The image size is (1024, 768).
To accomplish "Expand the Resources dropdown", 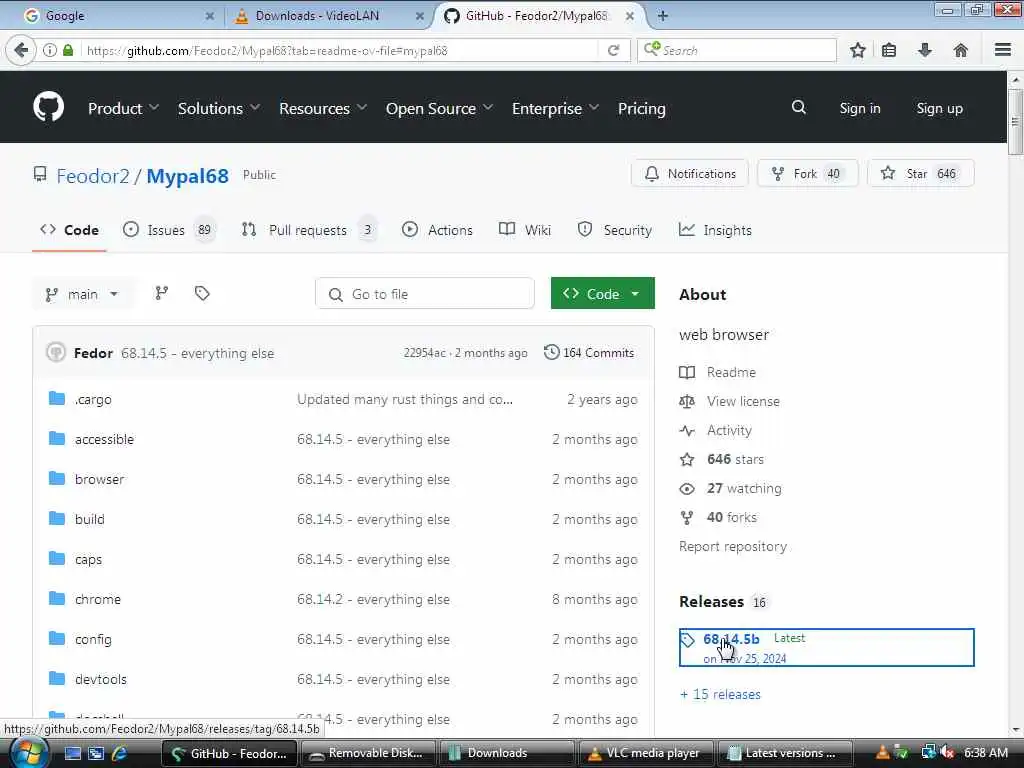I will [x=323, y=108].
